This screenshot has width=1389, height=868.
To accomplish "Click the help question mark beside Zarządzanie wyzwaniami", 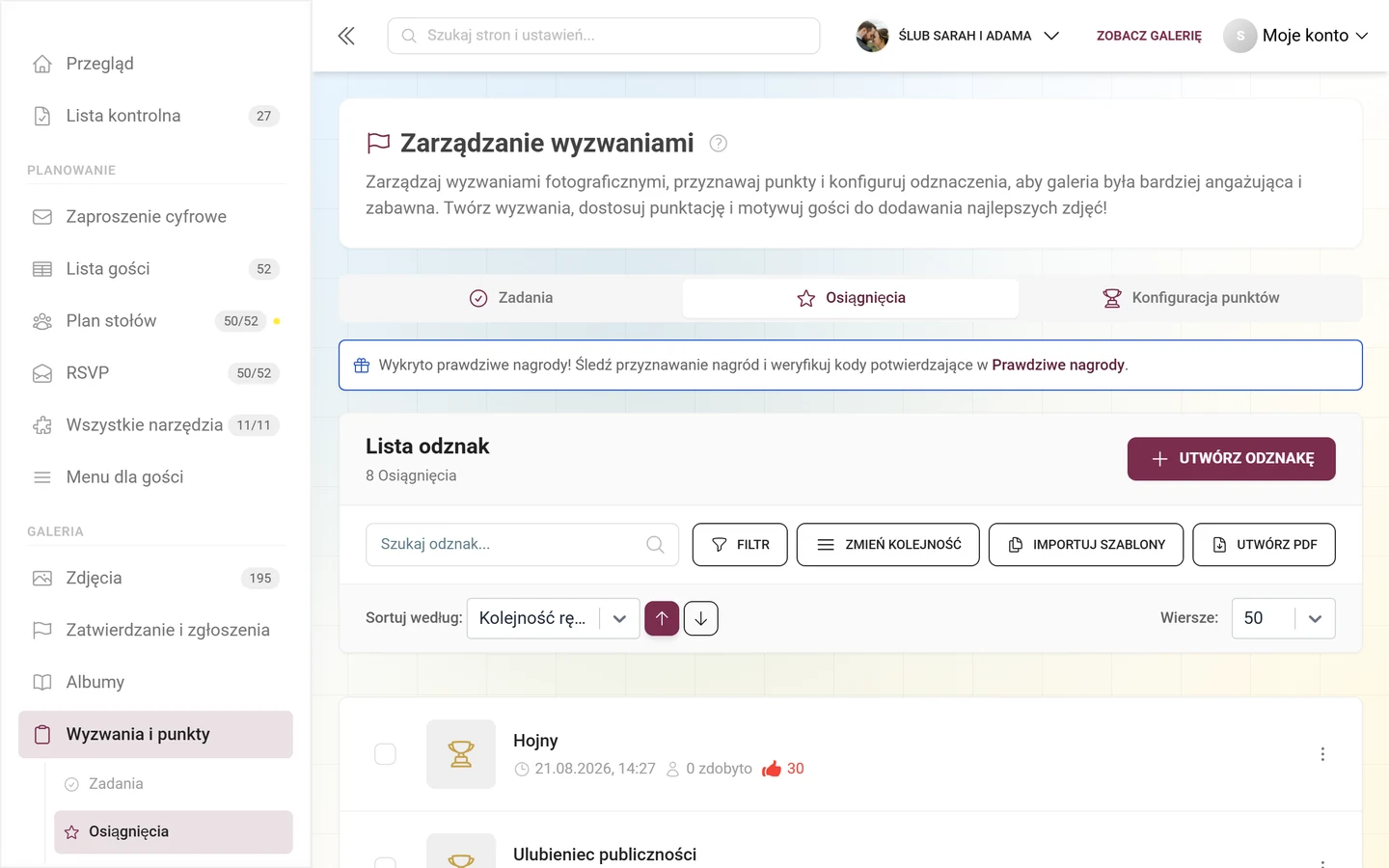I will coord(718,144).
